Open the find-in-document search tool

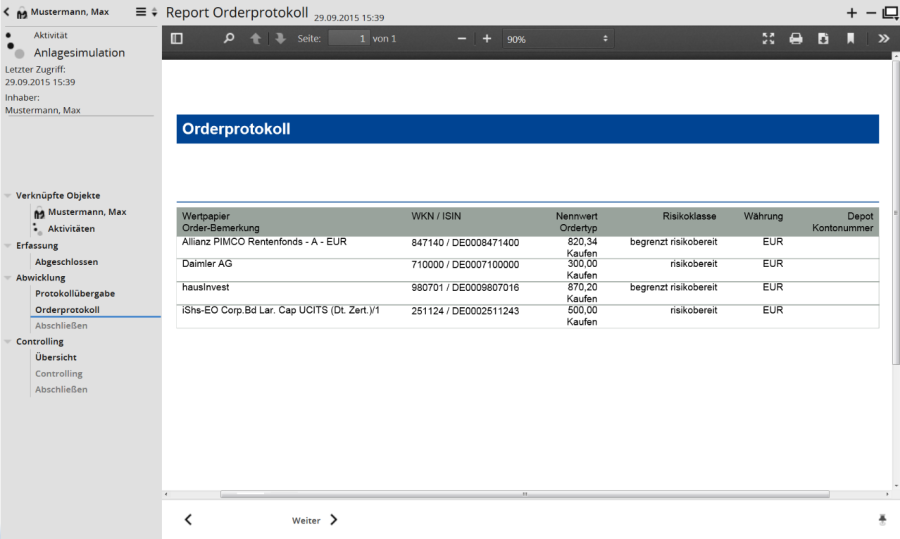tap(228, 39)
